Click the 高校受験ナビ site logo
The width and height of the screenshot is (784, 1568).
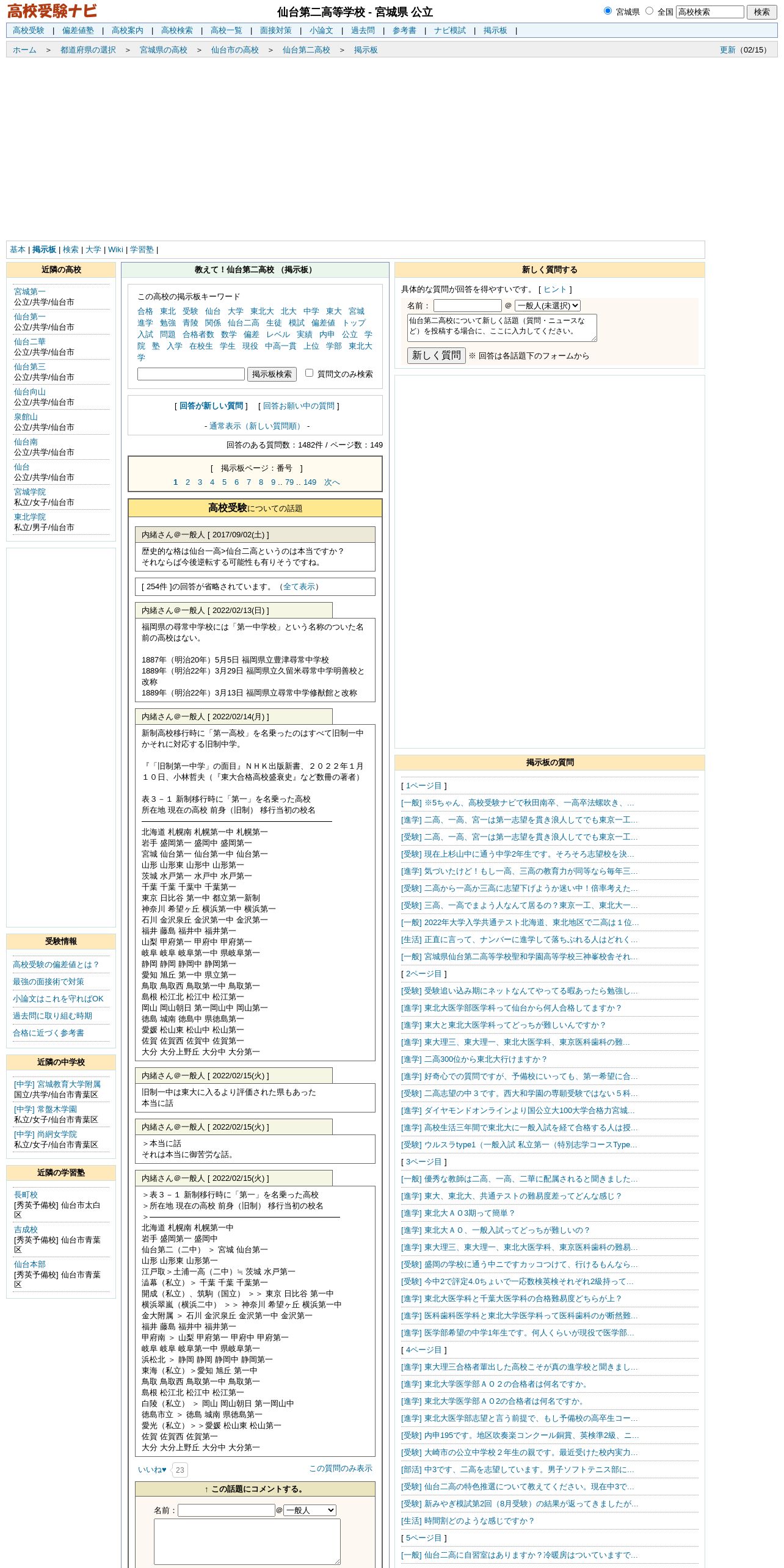click(x=52, y=11)
